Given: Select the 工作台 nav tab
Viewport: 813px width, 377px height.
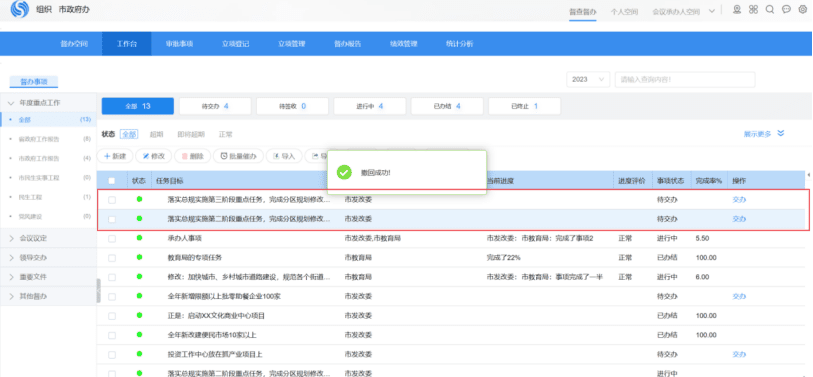Looking at the screenshot, I should click(127, 44).
